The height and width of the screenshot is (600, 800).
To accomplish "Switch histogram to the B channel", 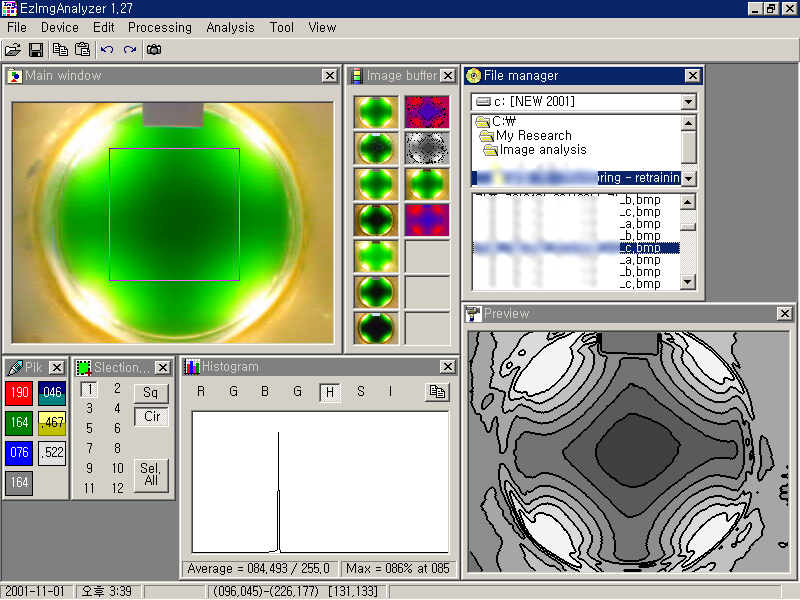I will [265, 391].
